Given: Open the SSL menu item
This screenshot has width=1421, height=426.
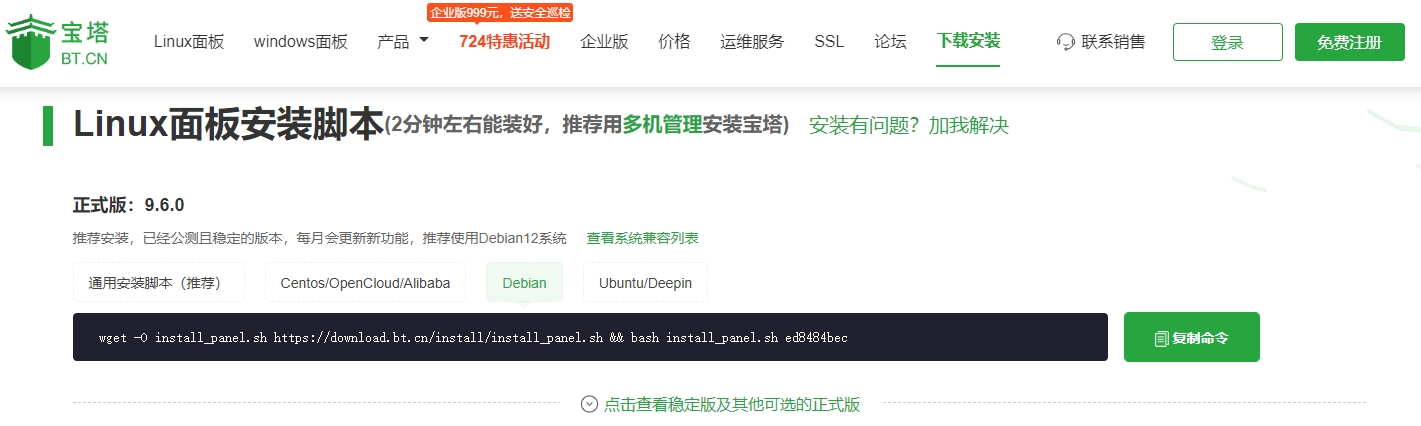Looking at the screenshot, I should [x=829, y=42].
